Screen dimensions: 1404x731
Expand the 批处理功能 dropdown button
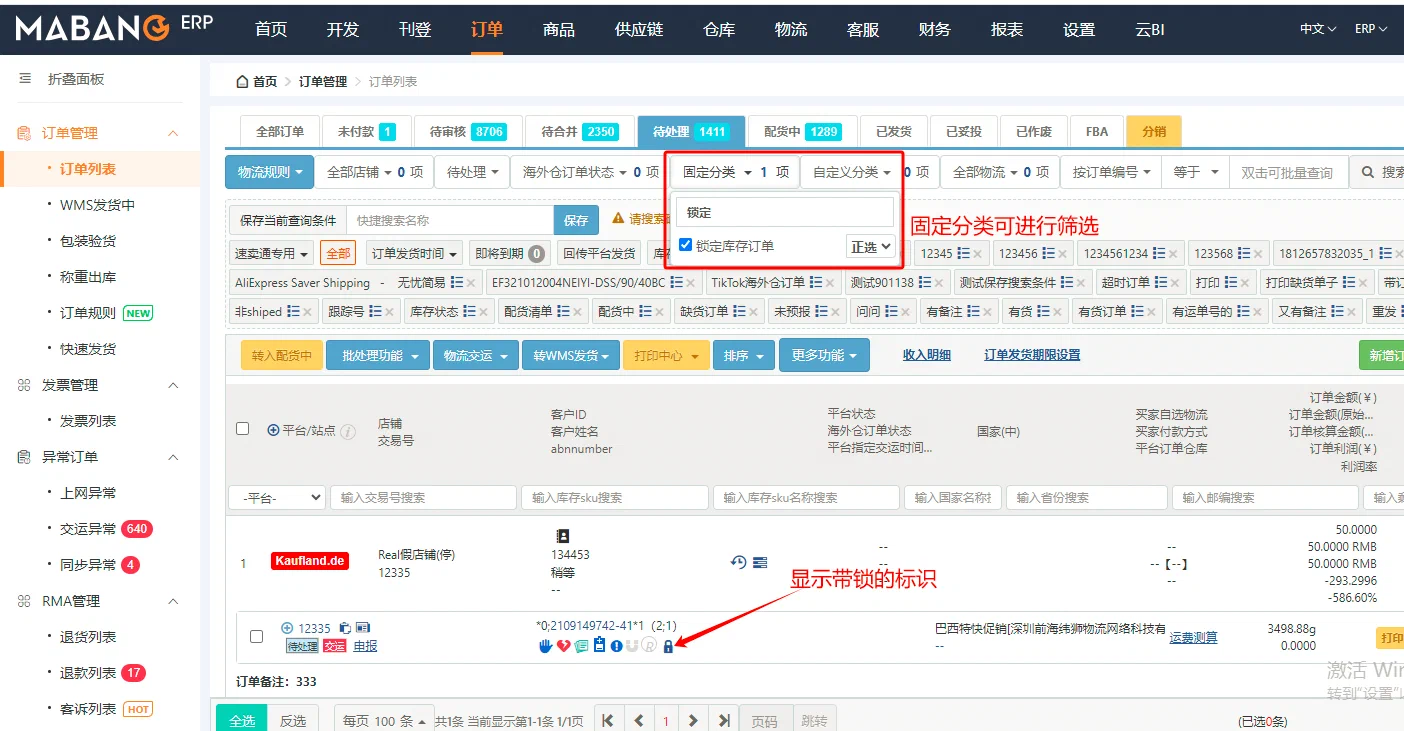[x=378, y=355]
